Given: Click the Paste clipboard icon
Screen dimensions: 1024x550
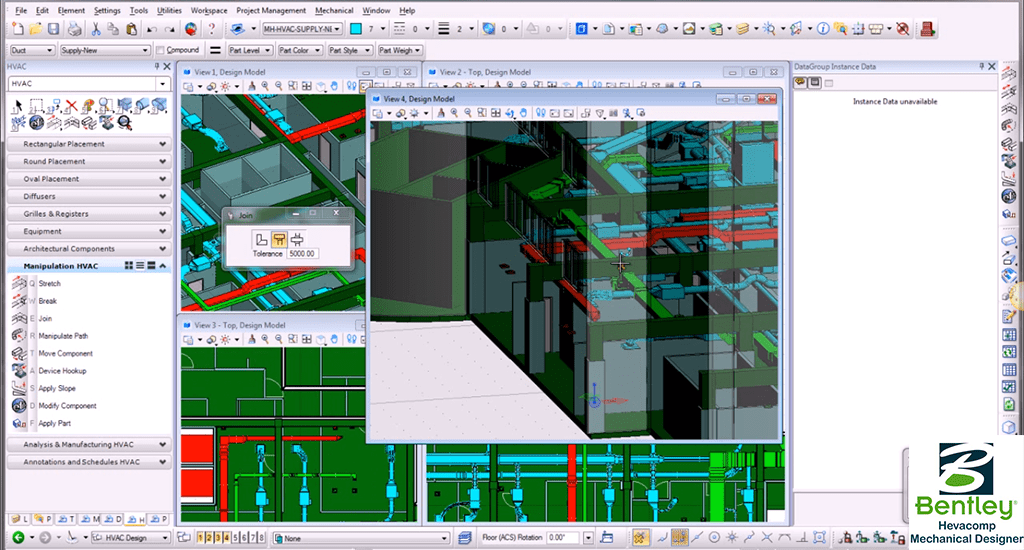Looking at the screenshot, I should click(x=132, y=29).
